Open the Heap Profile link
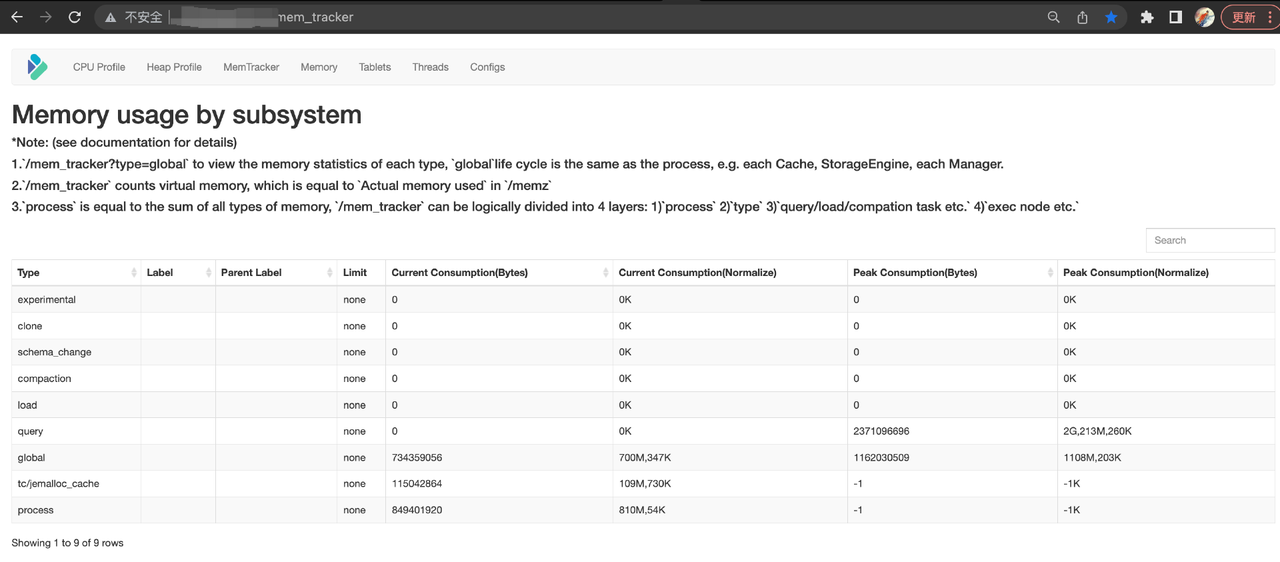Viewport: 1280px width, 562px height. tap(174, 67)
